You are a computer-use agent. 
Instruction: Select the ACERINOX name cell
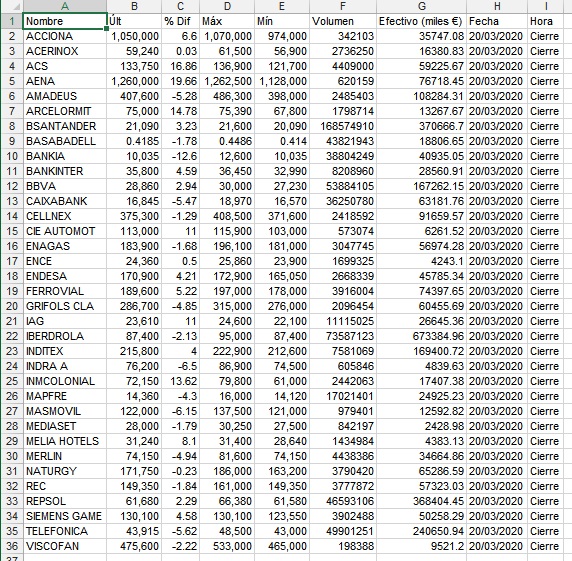coord(65,51)
